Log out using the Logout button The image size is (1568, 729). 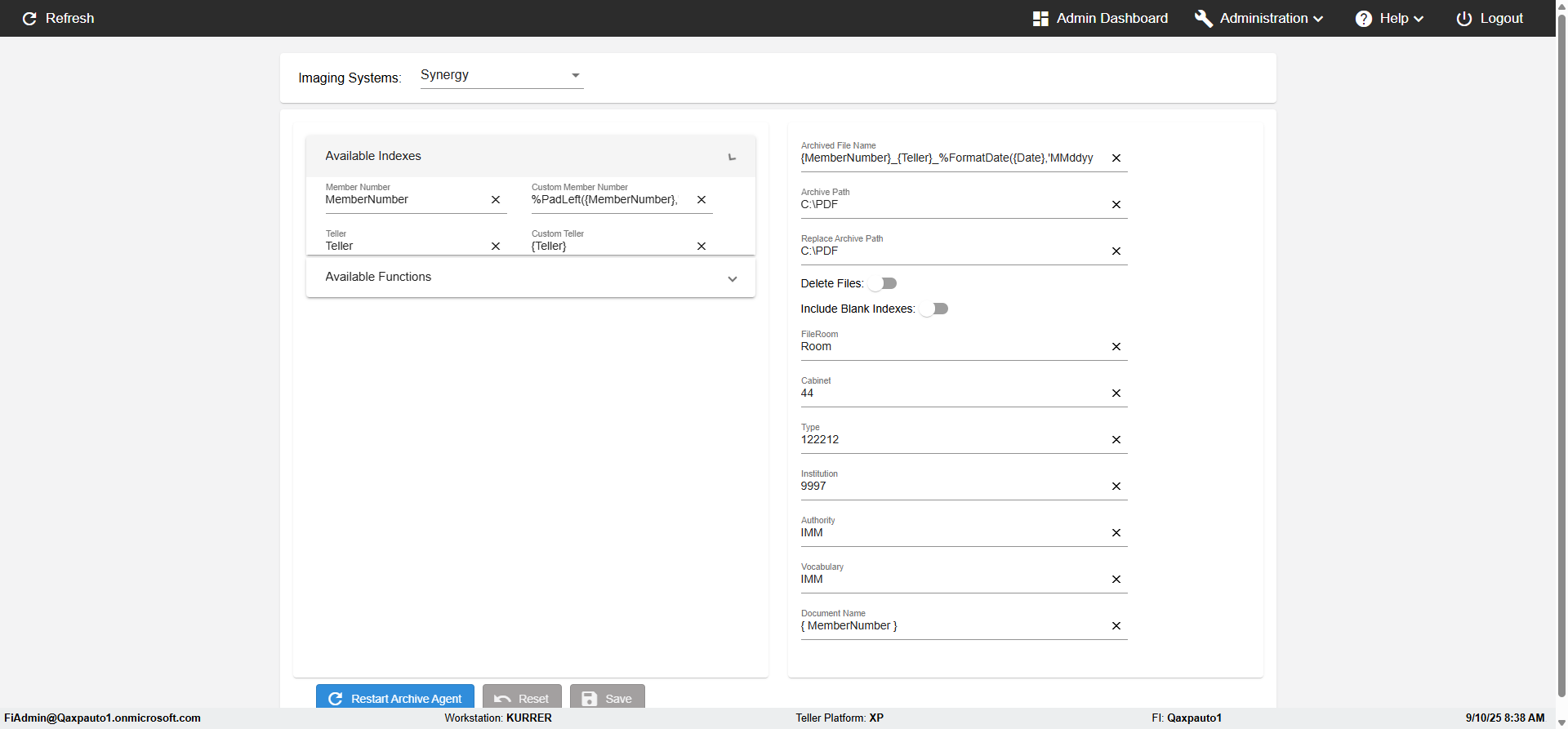[1490, 19]
